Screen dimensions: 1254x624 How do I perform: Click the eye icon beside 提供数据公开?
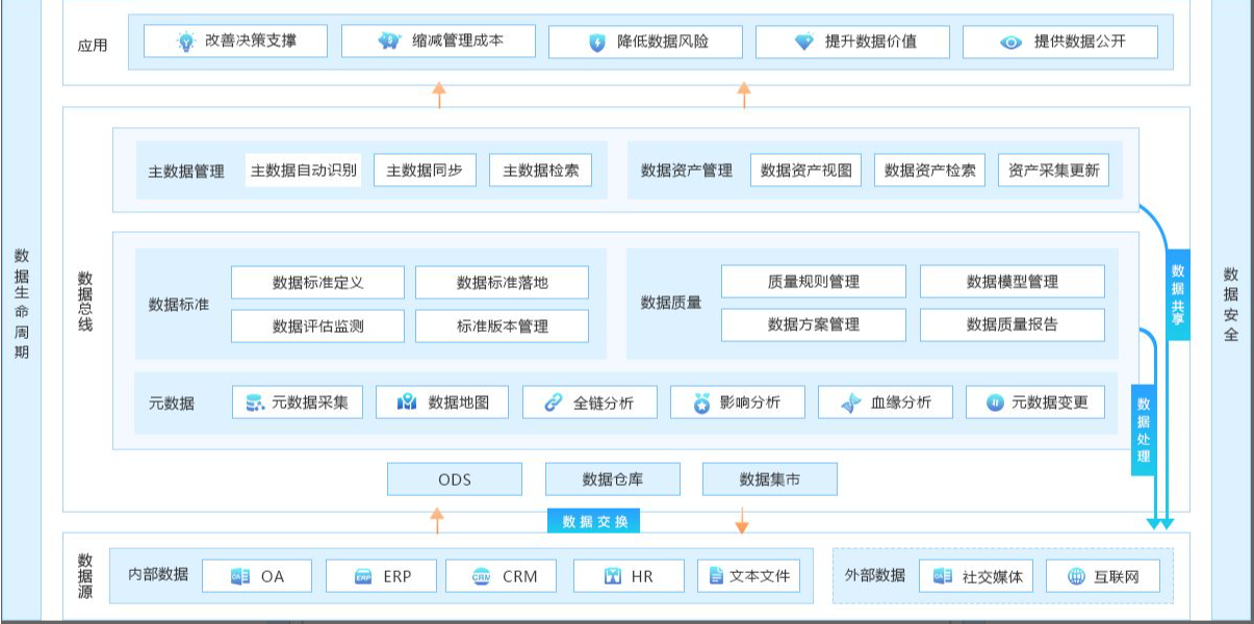[x=1012, y=42]
